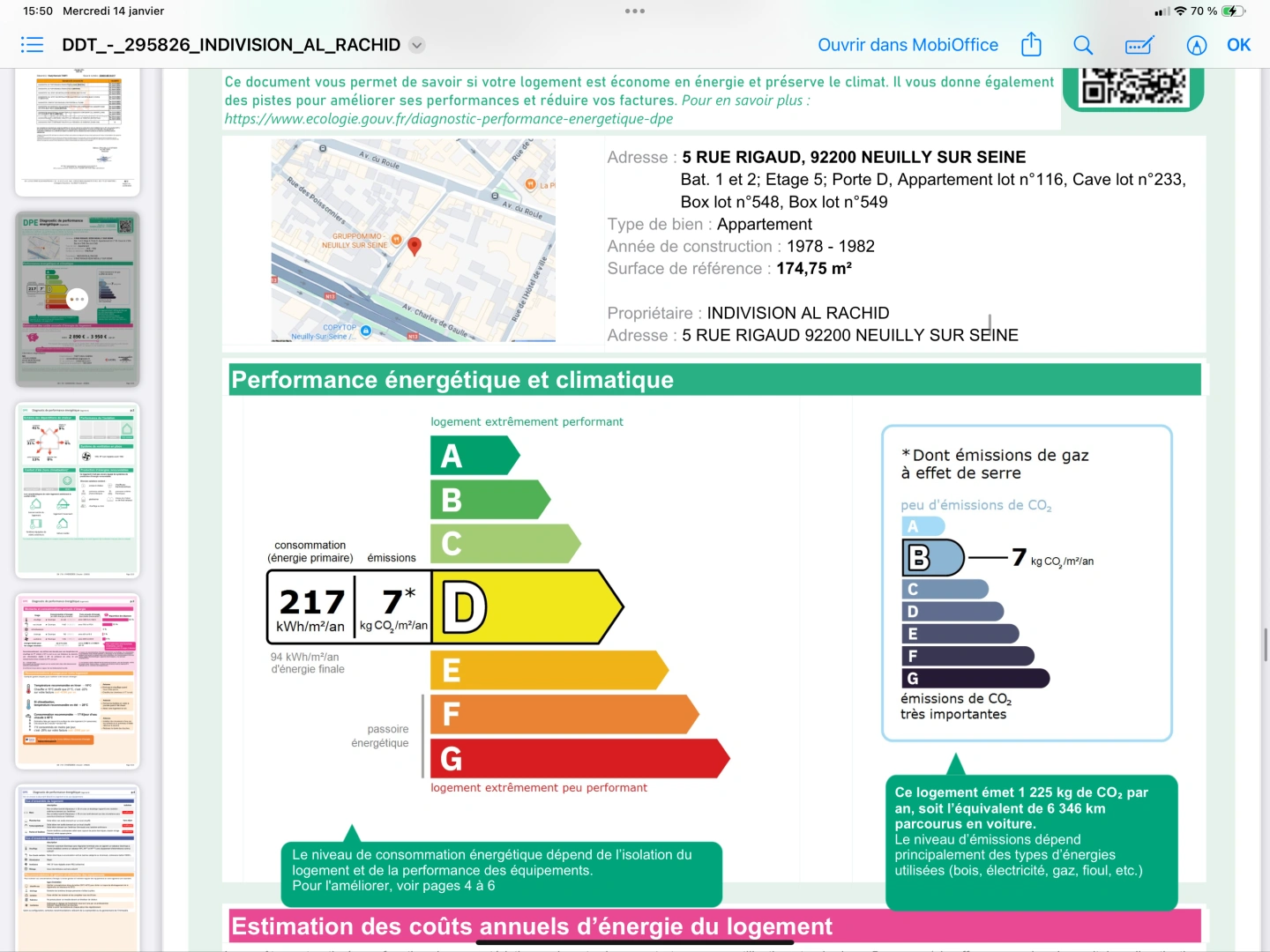Click the CO2 emissions class A bar
Screen dimensions: 1270x952
(x=923, y=526)
